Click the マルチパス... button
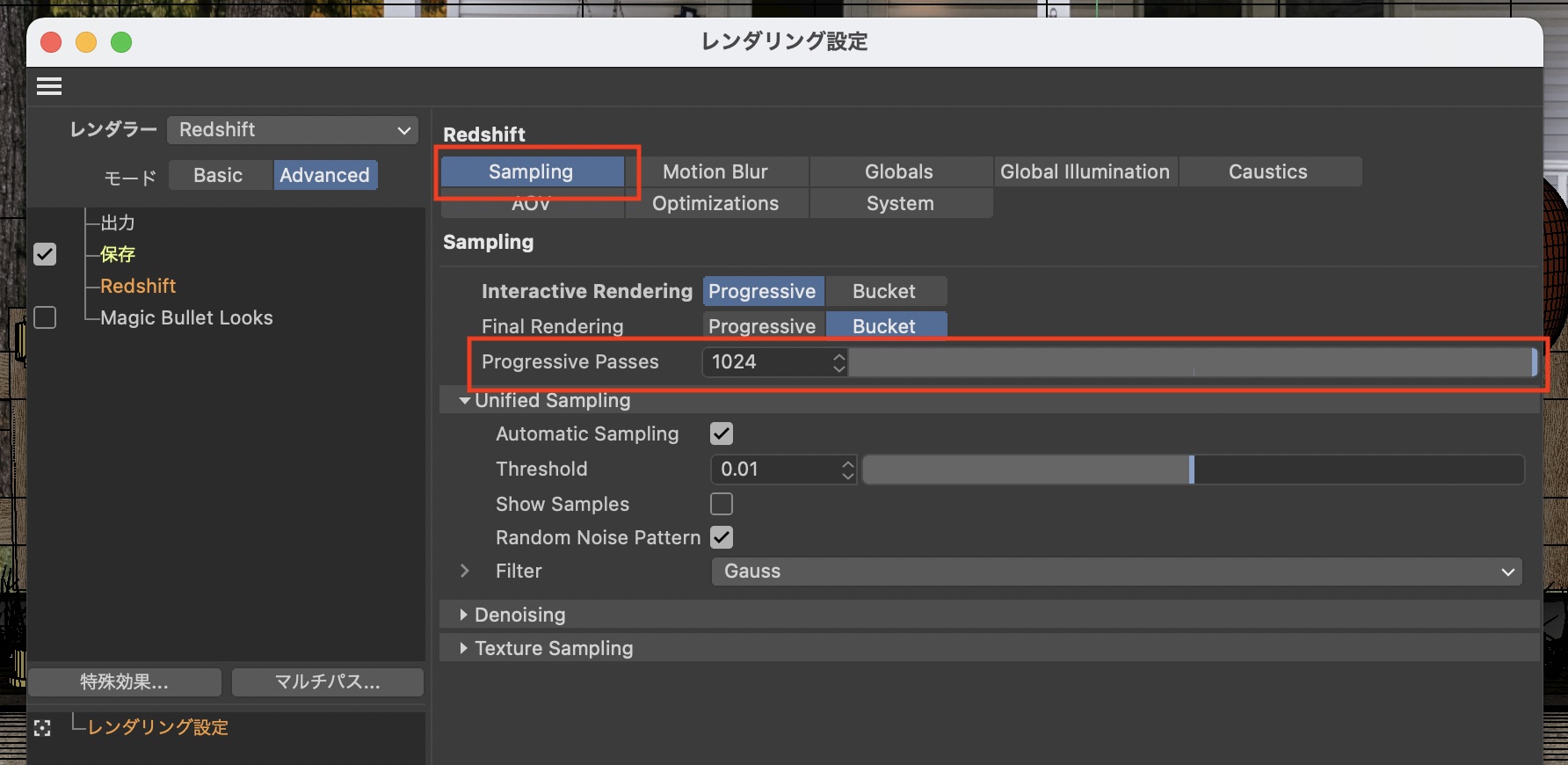The width and height of the screenshot is (1568, 765). coord(328,682)
